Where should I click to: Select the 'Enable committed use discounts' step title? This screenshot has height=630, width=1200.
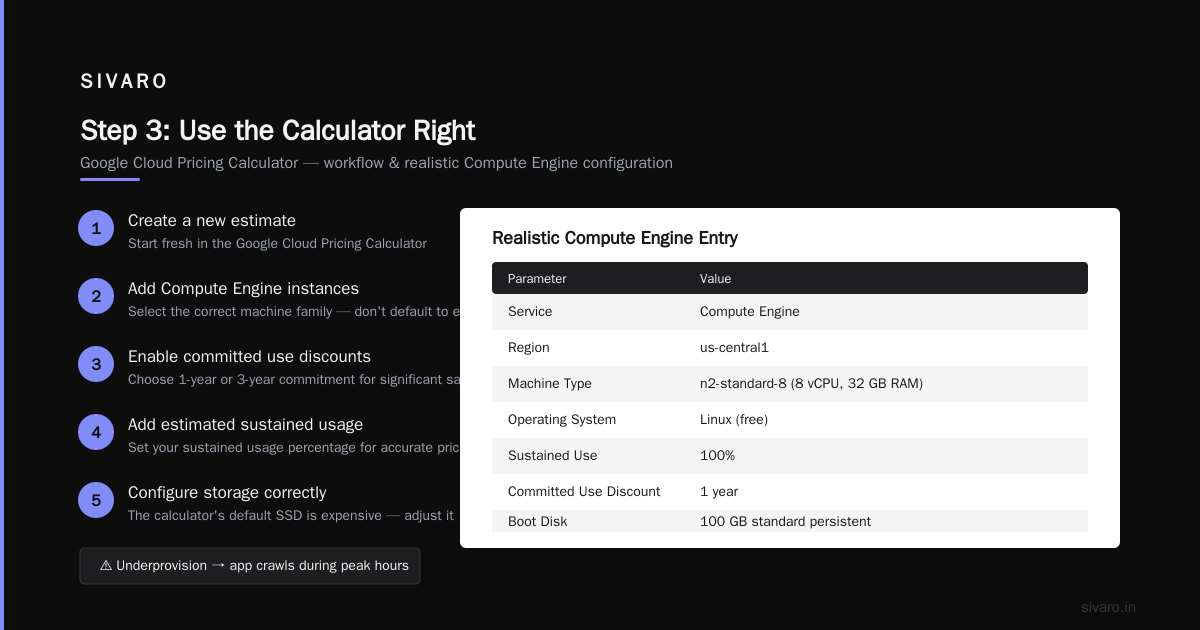click(249, 356)
